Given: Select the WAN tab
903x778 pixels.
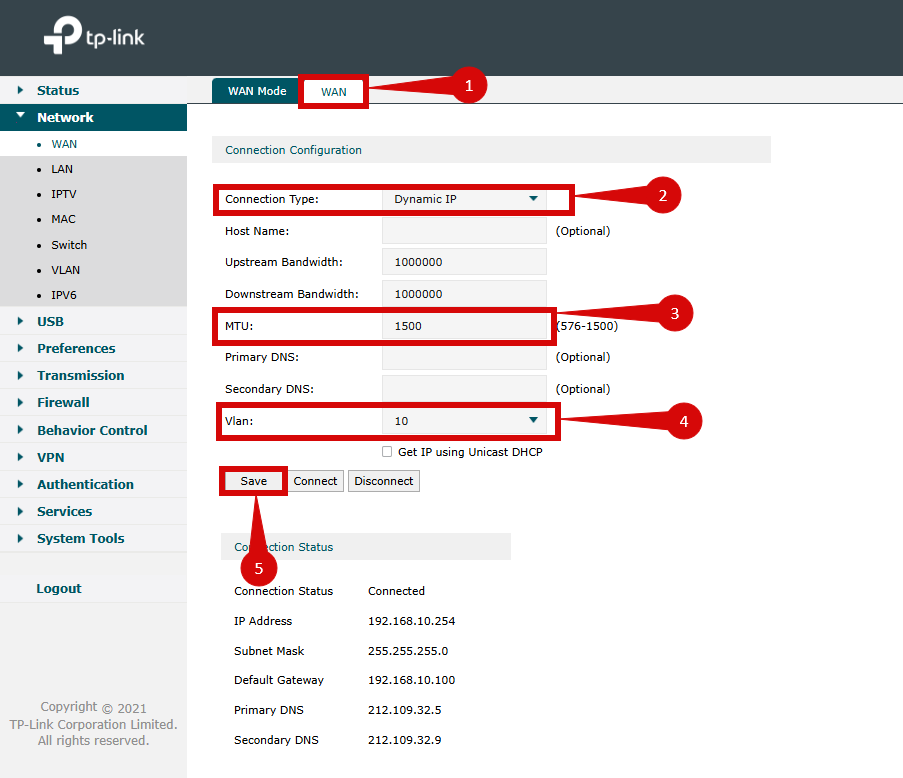Looking at the screenshot, I should pos(334,92).
